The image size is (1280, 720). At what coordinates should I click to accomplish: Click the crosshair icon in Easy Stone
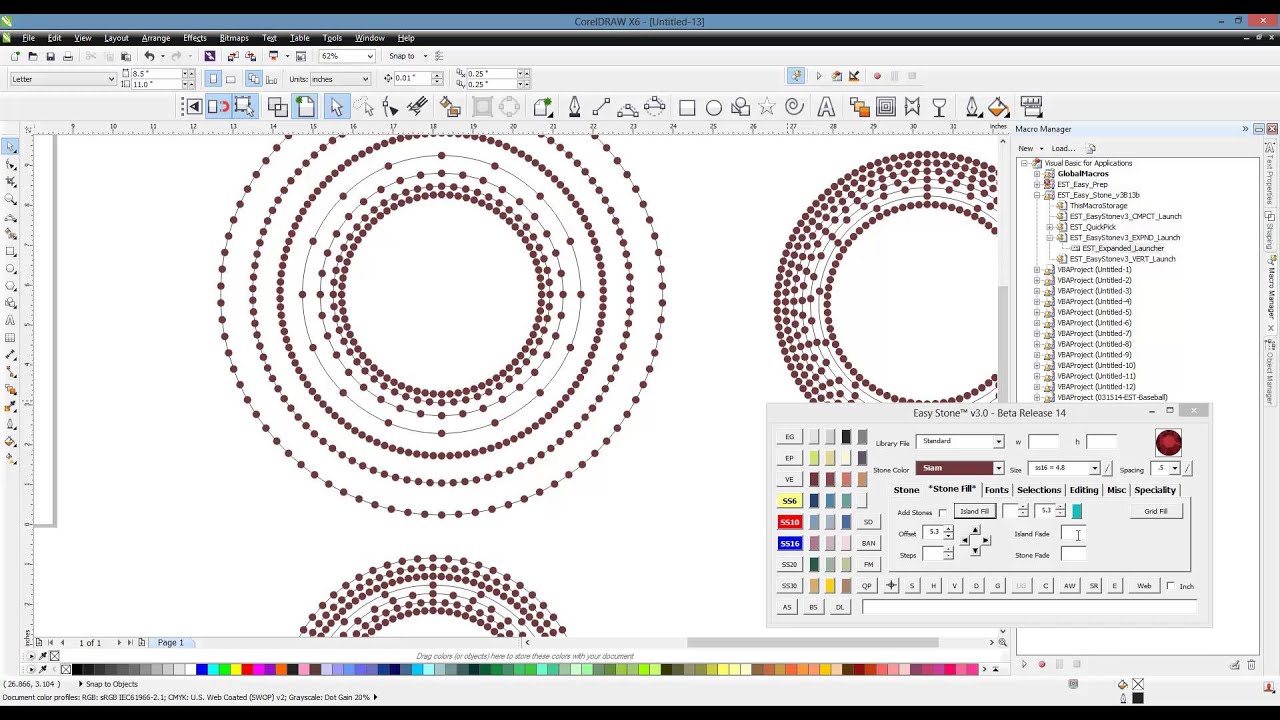pos(891,586)
